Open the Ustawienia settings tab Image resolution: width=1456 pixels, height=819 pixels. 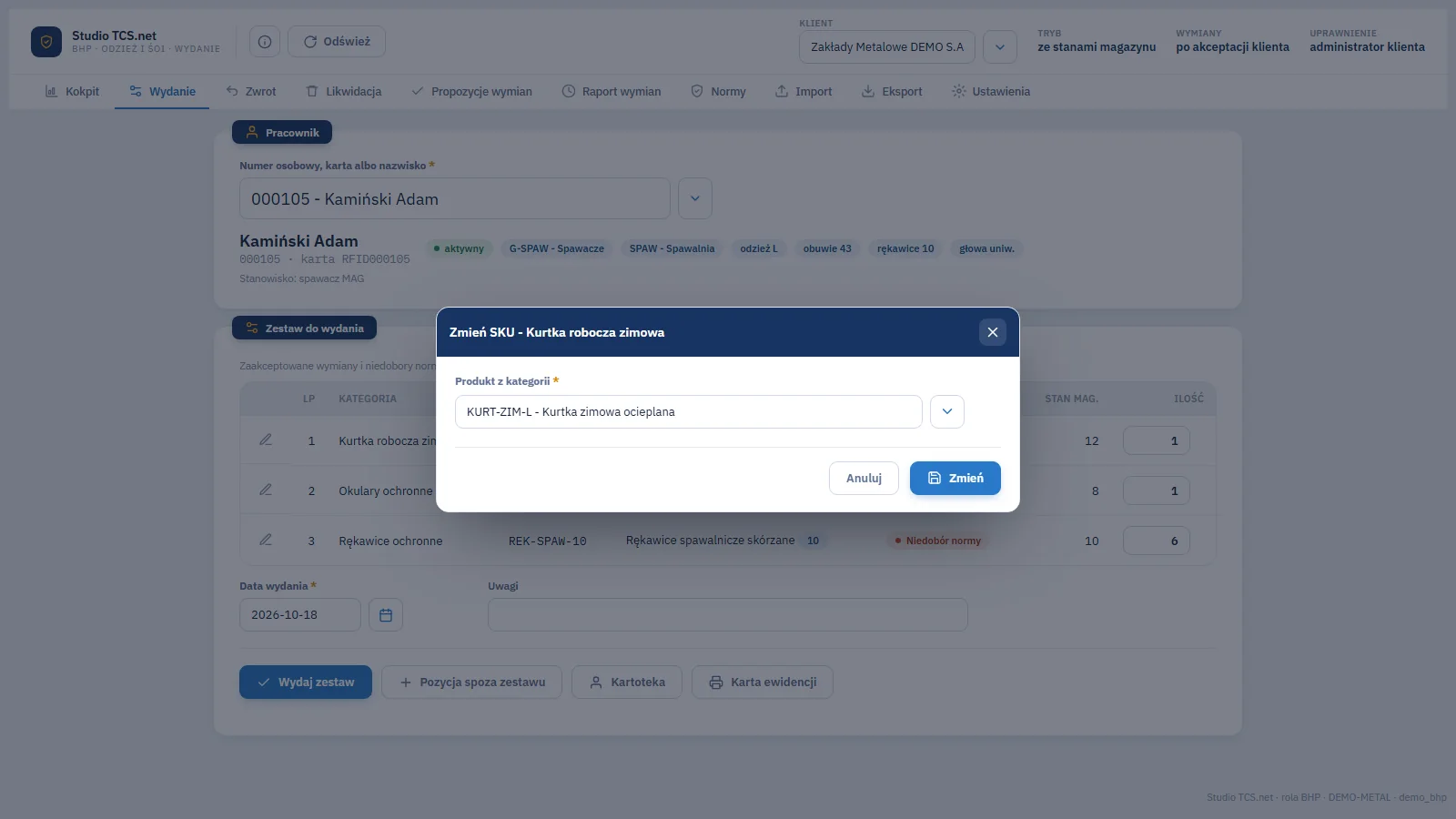click(x=991, y=92)
